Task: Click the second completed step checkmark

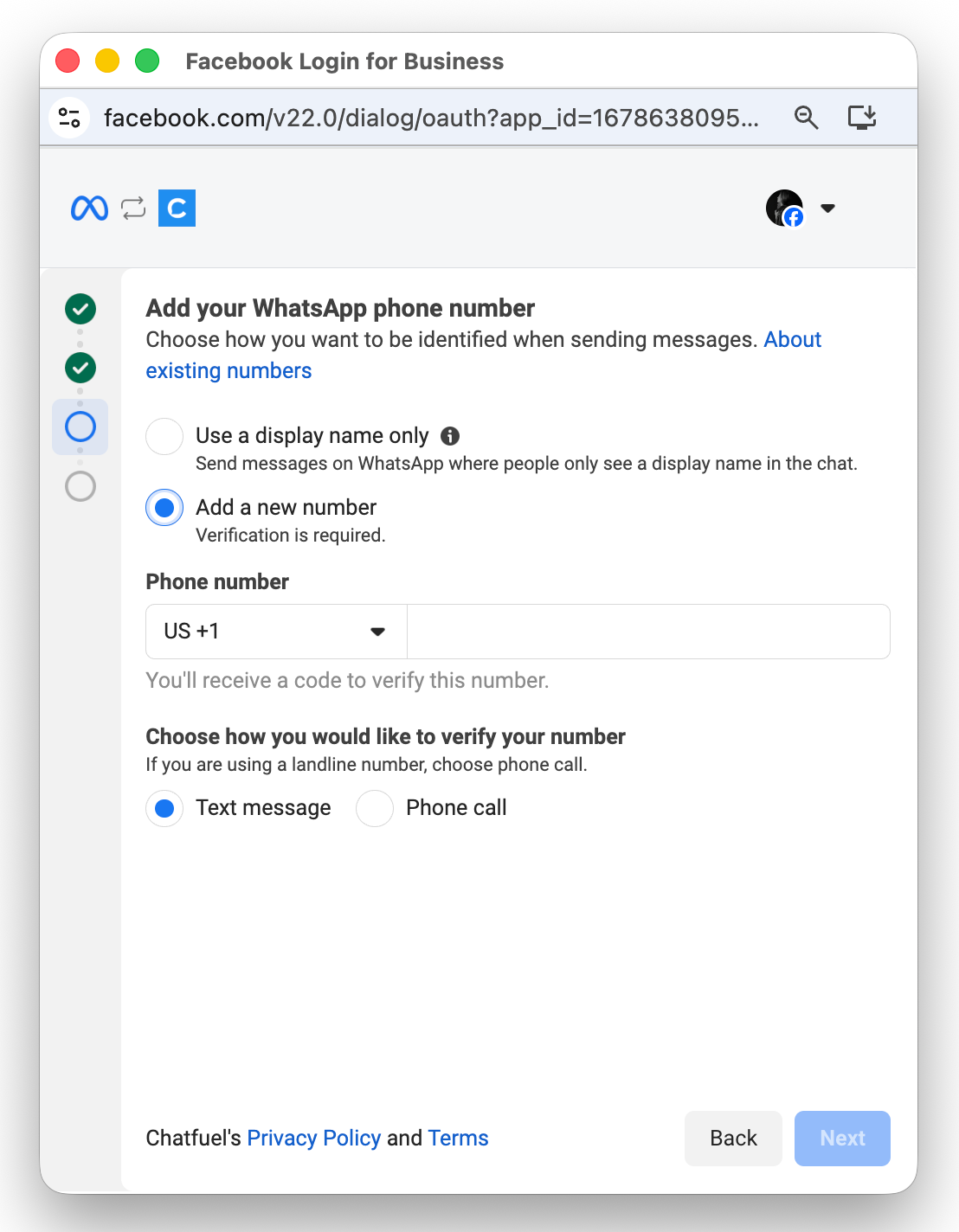Action: (80, 368)
